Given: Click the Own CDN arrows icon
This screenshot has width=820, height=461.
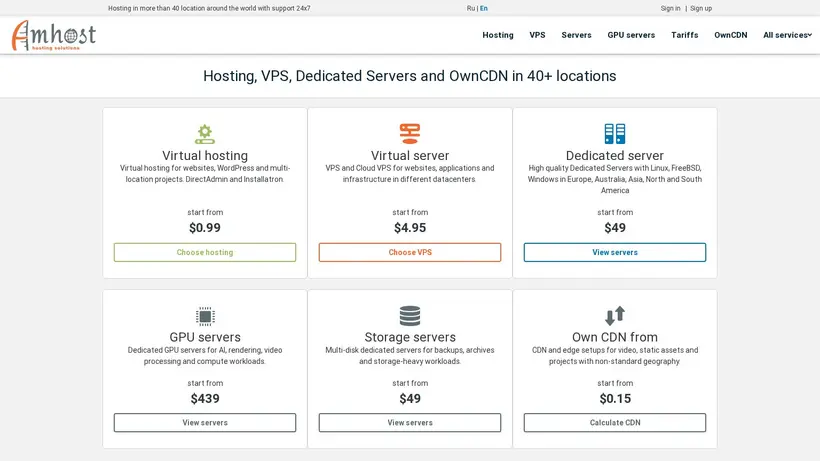Looking at the screenshot, I should tap(615, 316).
